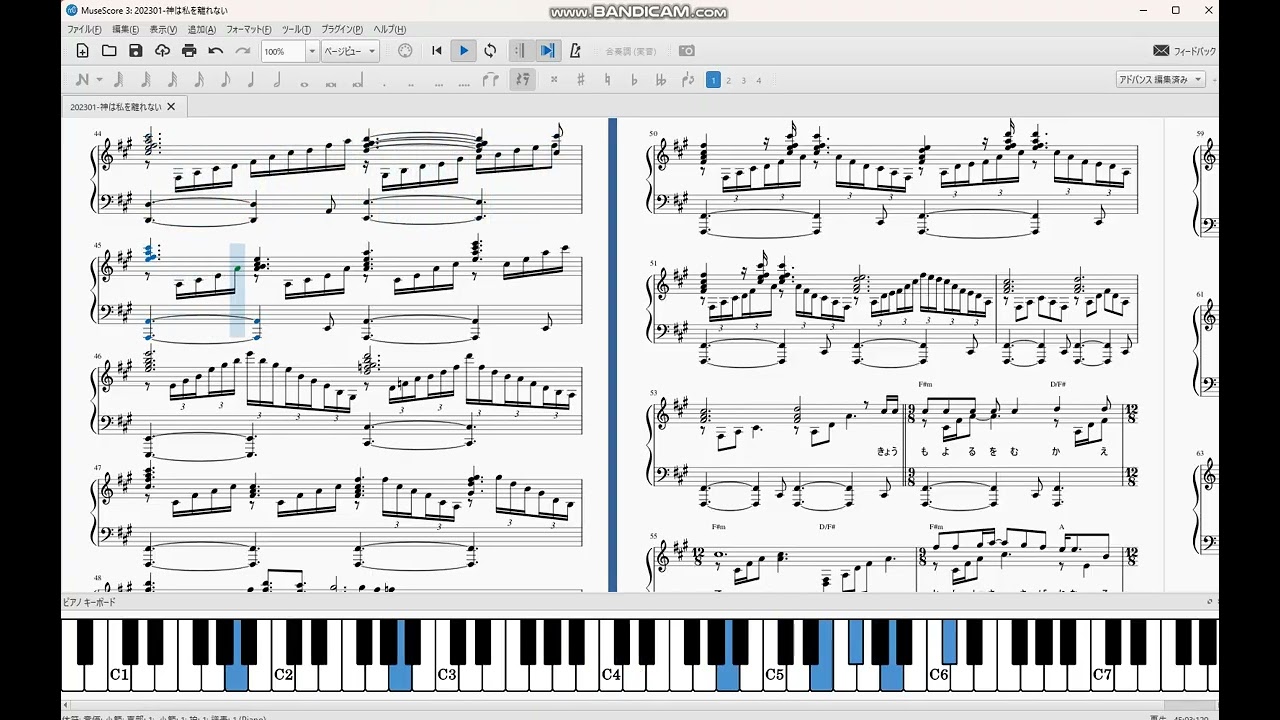
Task: Open the 100% zoom dropdown
Action: pyautogui.click(x=312, y=51)
